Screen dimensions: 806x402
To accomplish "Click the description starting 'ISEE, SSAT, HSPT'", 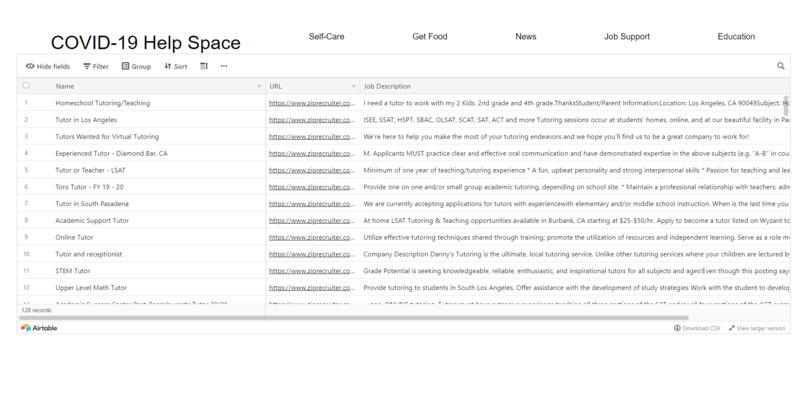I will click(x=575, y=120).
